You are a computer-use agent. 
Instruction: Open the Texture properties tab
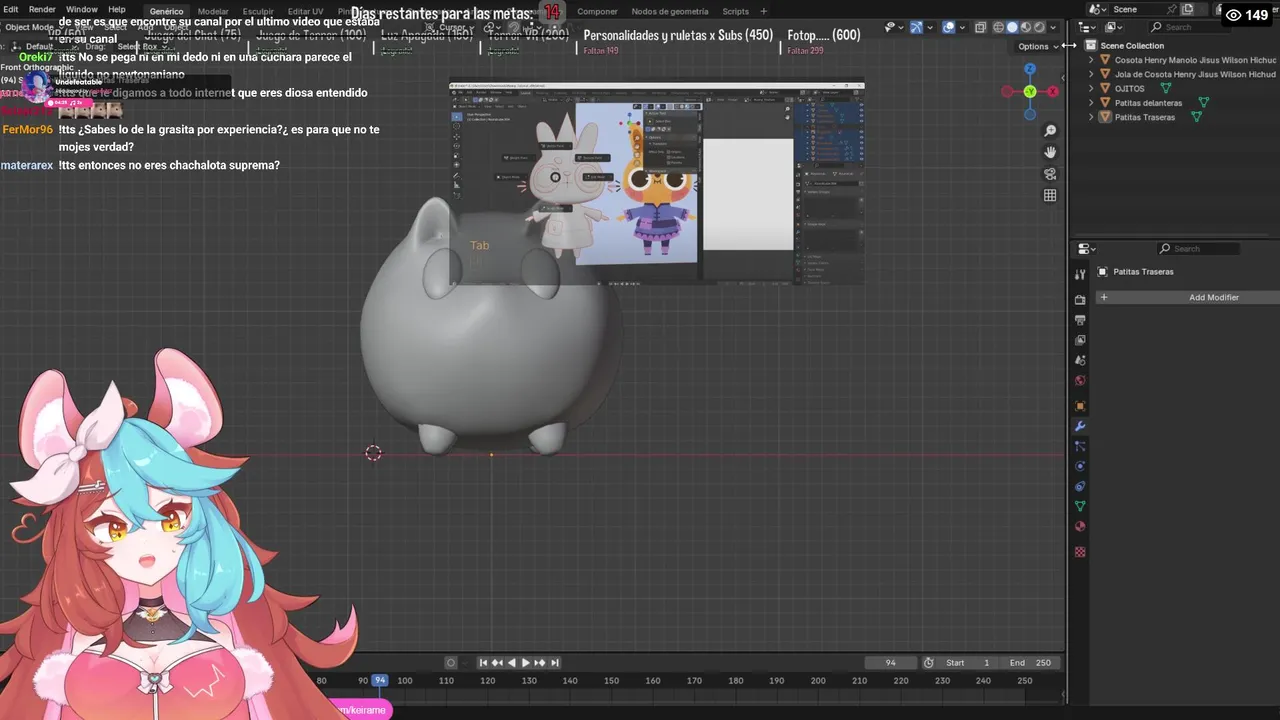1080,552
